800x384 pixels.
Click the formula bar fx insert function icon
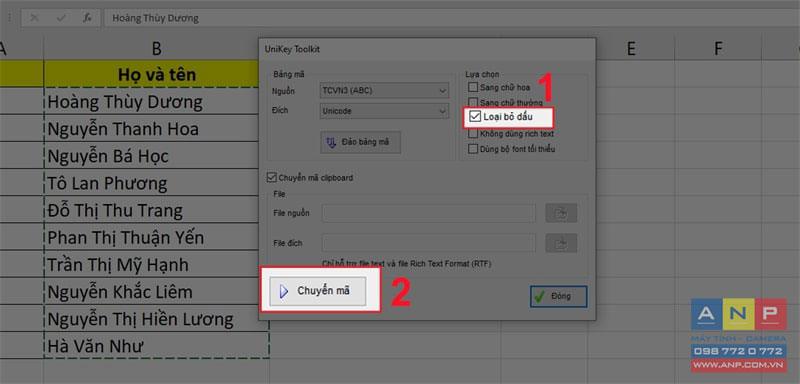pos(88,18)
